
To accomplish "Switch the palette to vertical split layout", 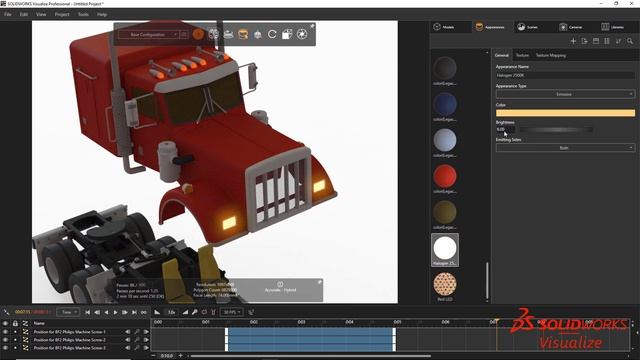I will pos(607,41).
